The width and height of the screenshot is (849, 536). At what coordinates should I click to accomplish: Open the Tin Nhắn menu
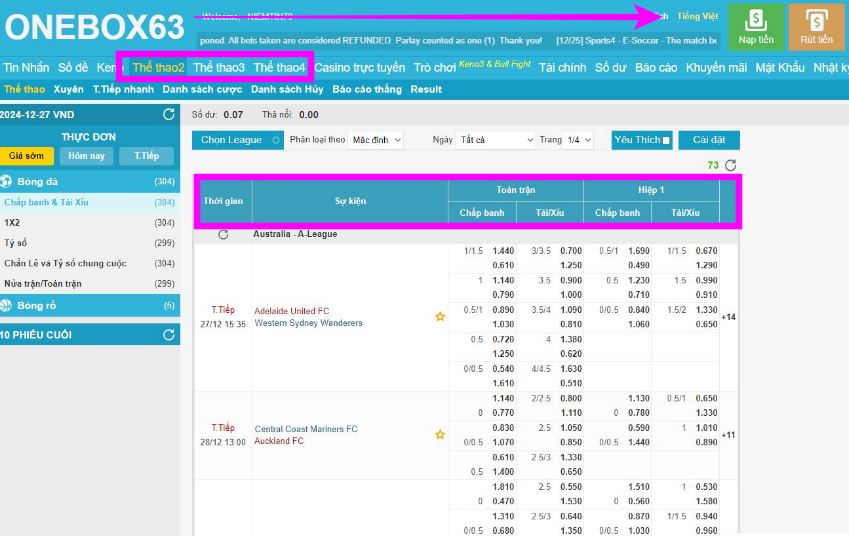[x=26, y=68]
